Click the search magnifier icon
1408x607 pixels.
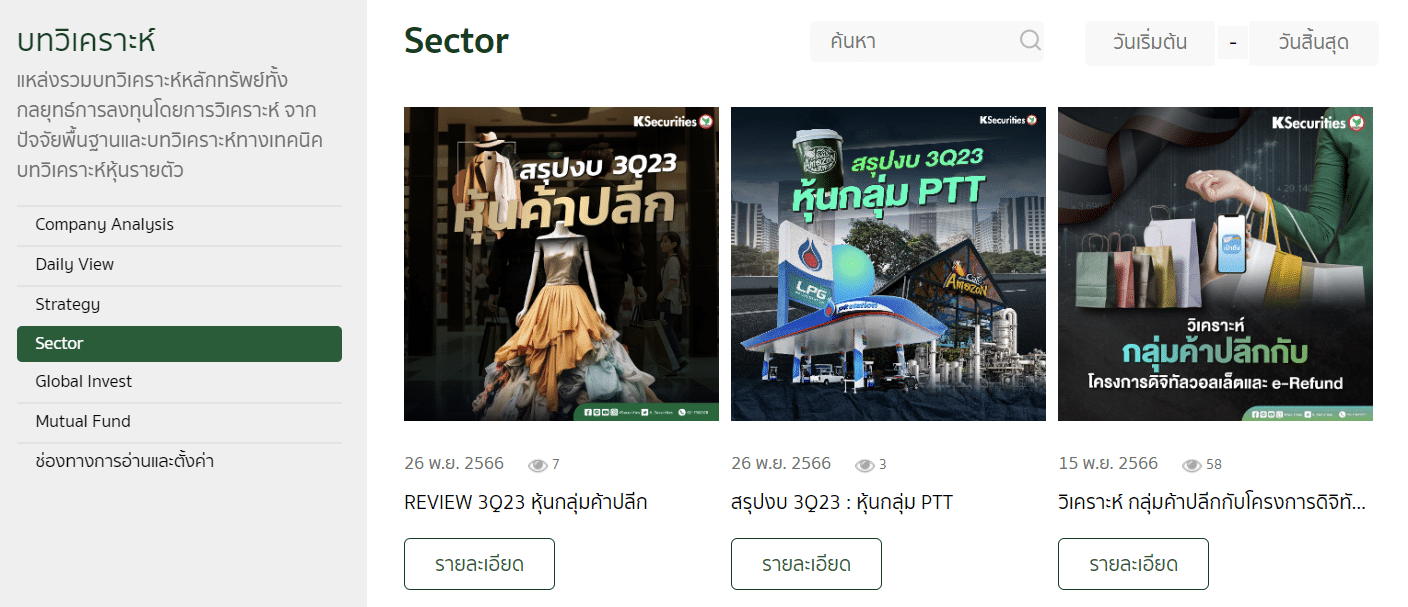tap(1030, 41)
